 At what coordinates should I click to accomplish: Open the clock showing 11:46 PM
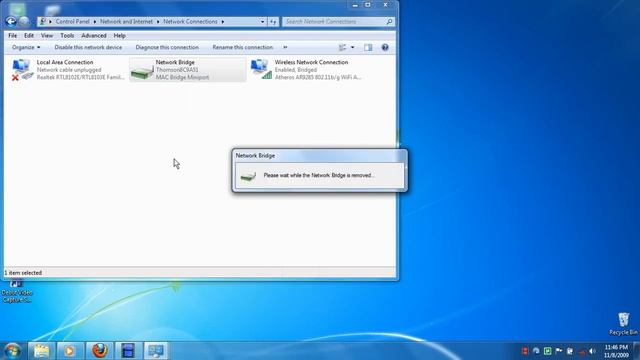[x=616, y=351]
